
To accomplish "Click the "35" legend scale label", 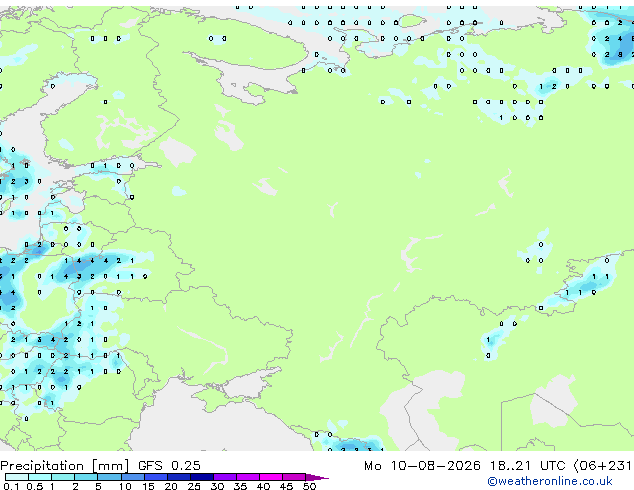I will [240, 486].
